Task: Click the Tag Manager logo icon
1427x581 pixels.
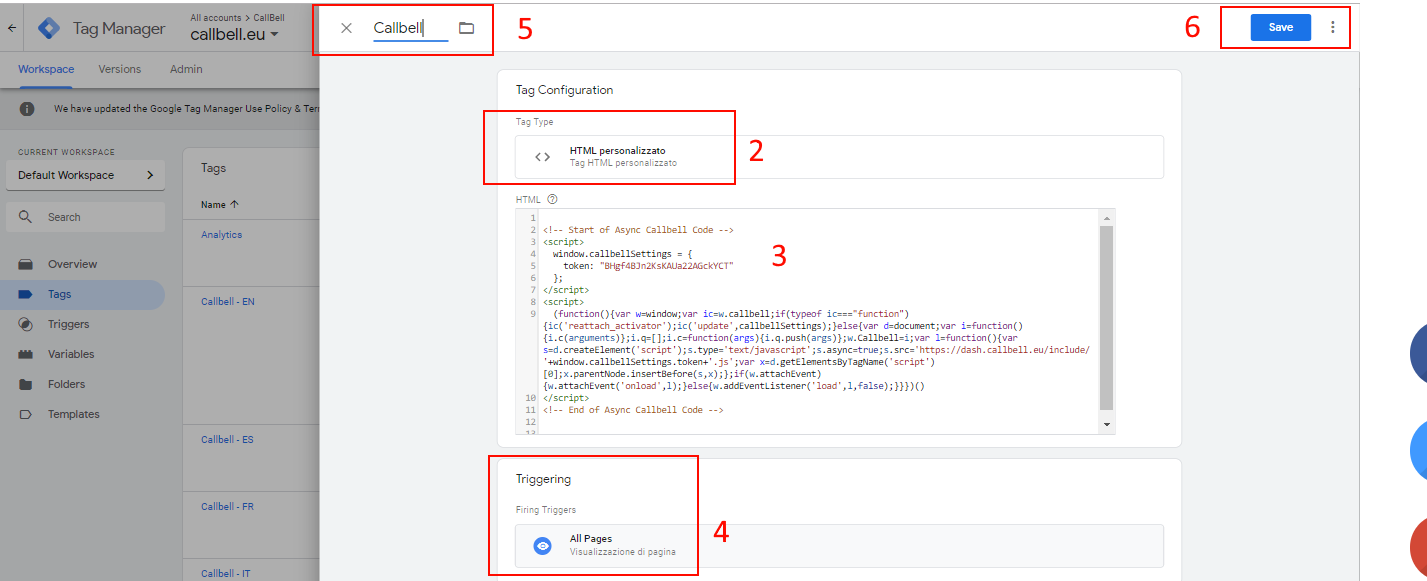Action: pyautogui.click(x=49, y=28)
